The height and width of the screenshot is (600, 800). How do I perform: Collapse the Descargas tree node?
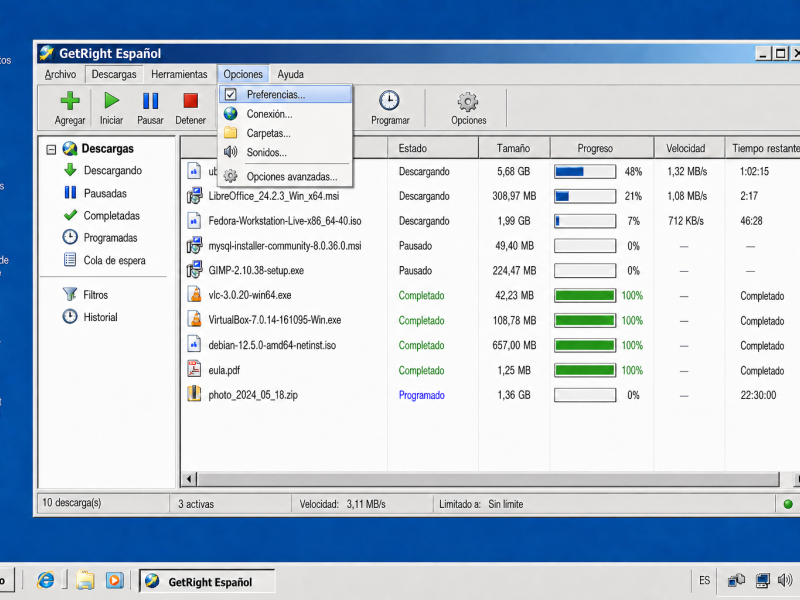click(51, 149)
